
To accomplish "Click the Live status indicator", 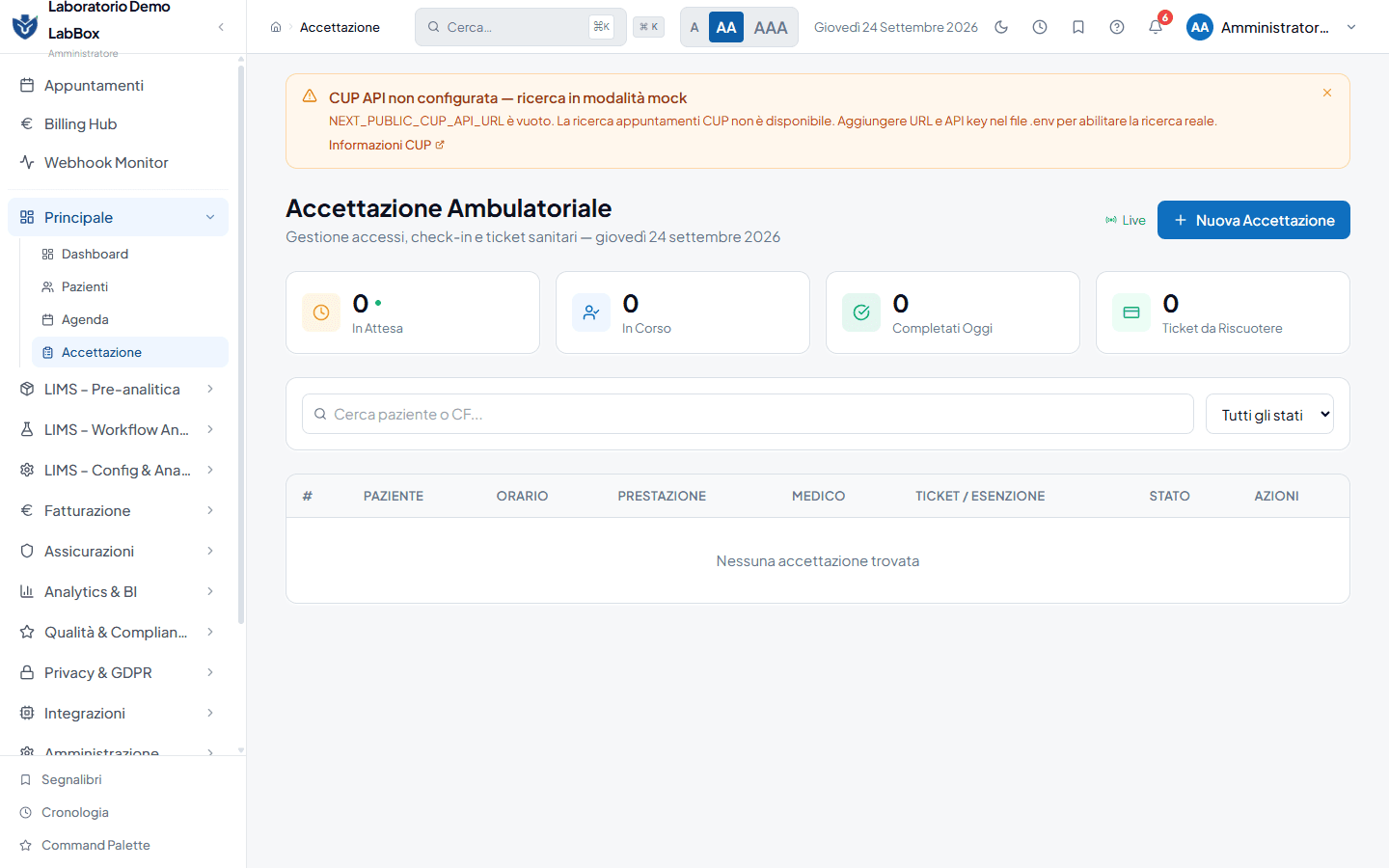I will pos(1126,220).
